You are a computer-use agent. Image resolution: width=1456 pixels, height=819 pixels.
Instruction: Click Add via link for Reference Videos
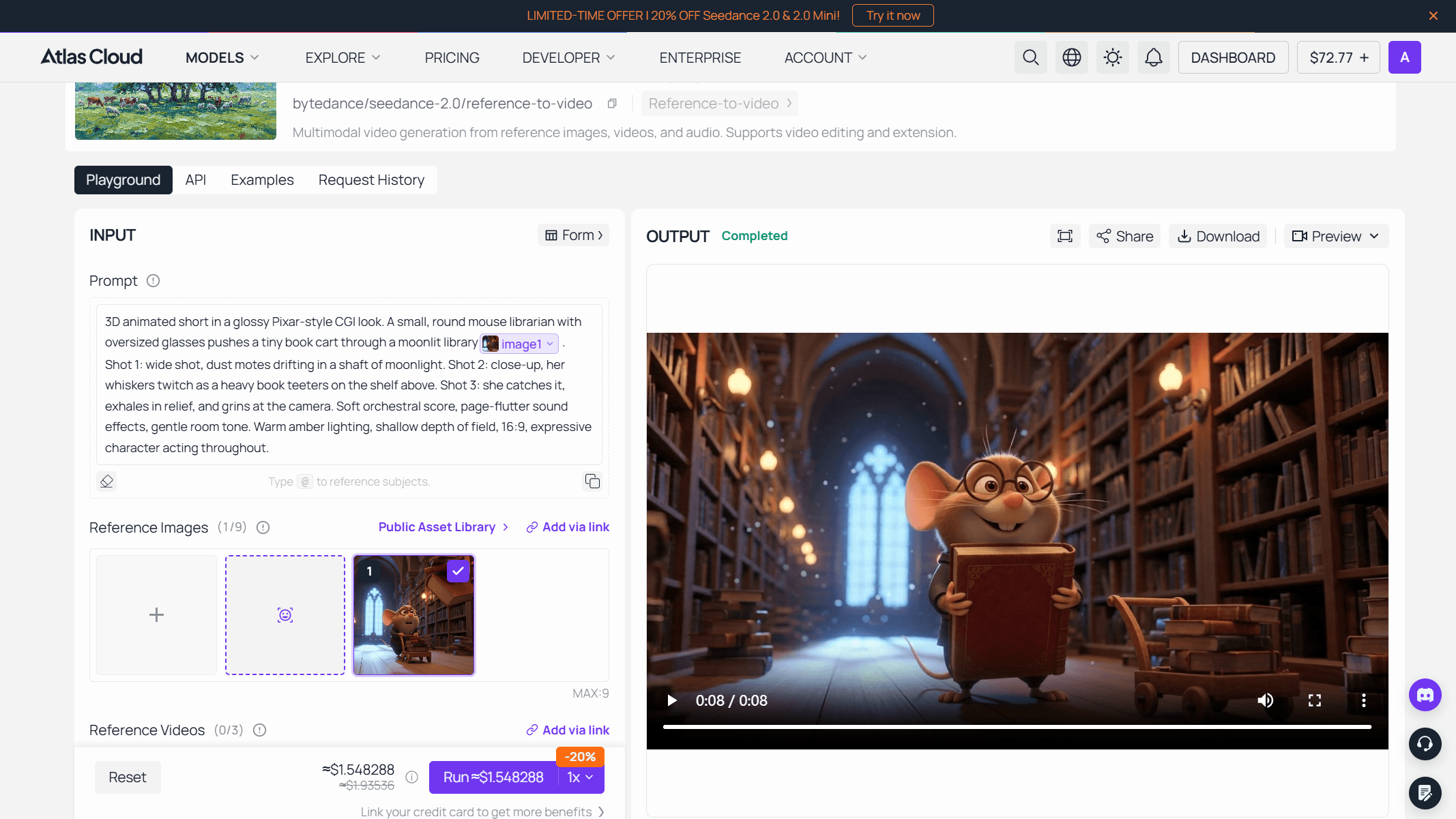tap(568, 730)
